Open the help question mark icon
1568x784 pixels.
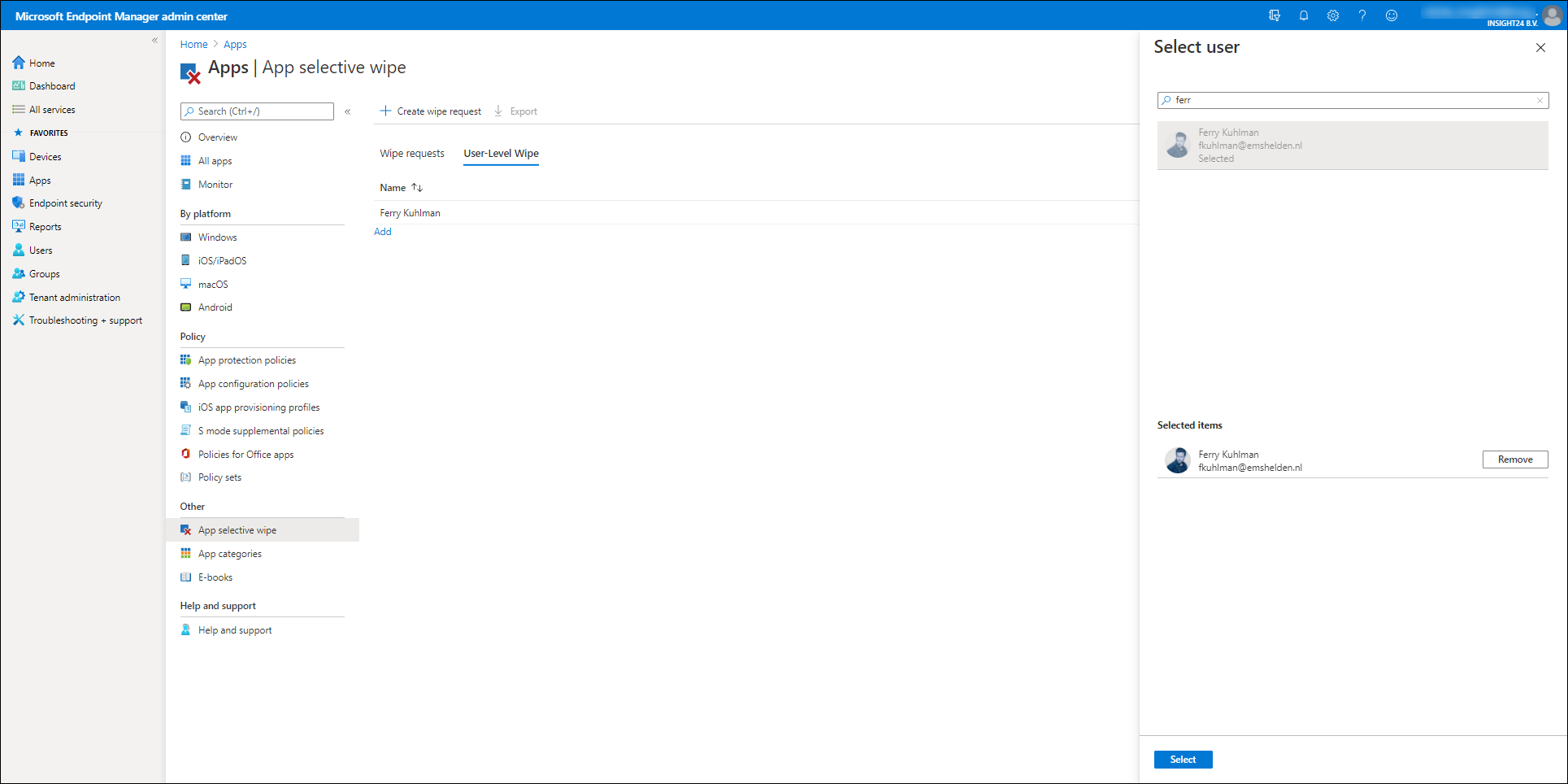pyautogui.click(x=1362, y=15)
